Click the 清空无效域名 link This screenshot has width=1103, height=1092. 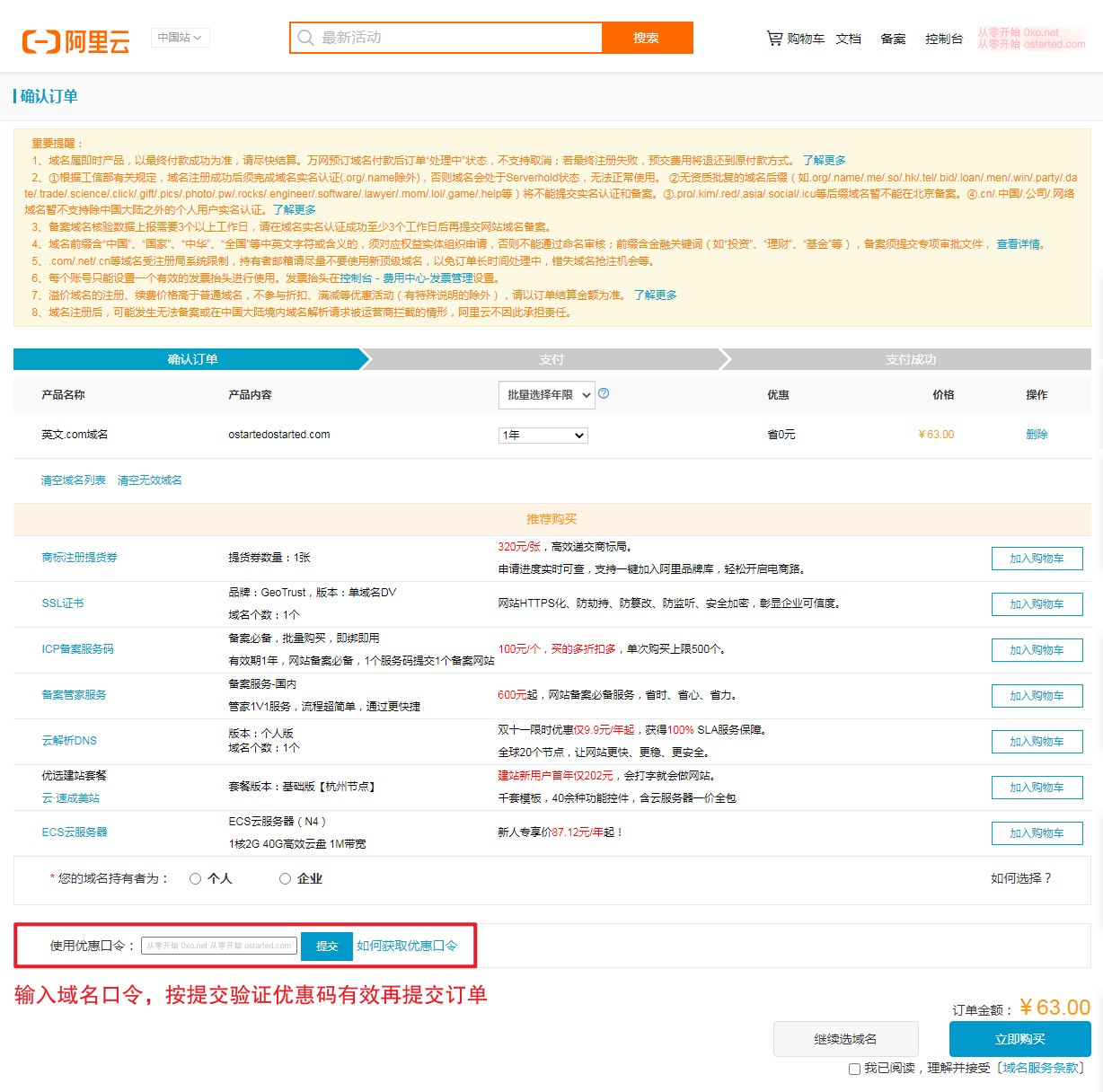tap(150, 480)
